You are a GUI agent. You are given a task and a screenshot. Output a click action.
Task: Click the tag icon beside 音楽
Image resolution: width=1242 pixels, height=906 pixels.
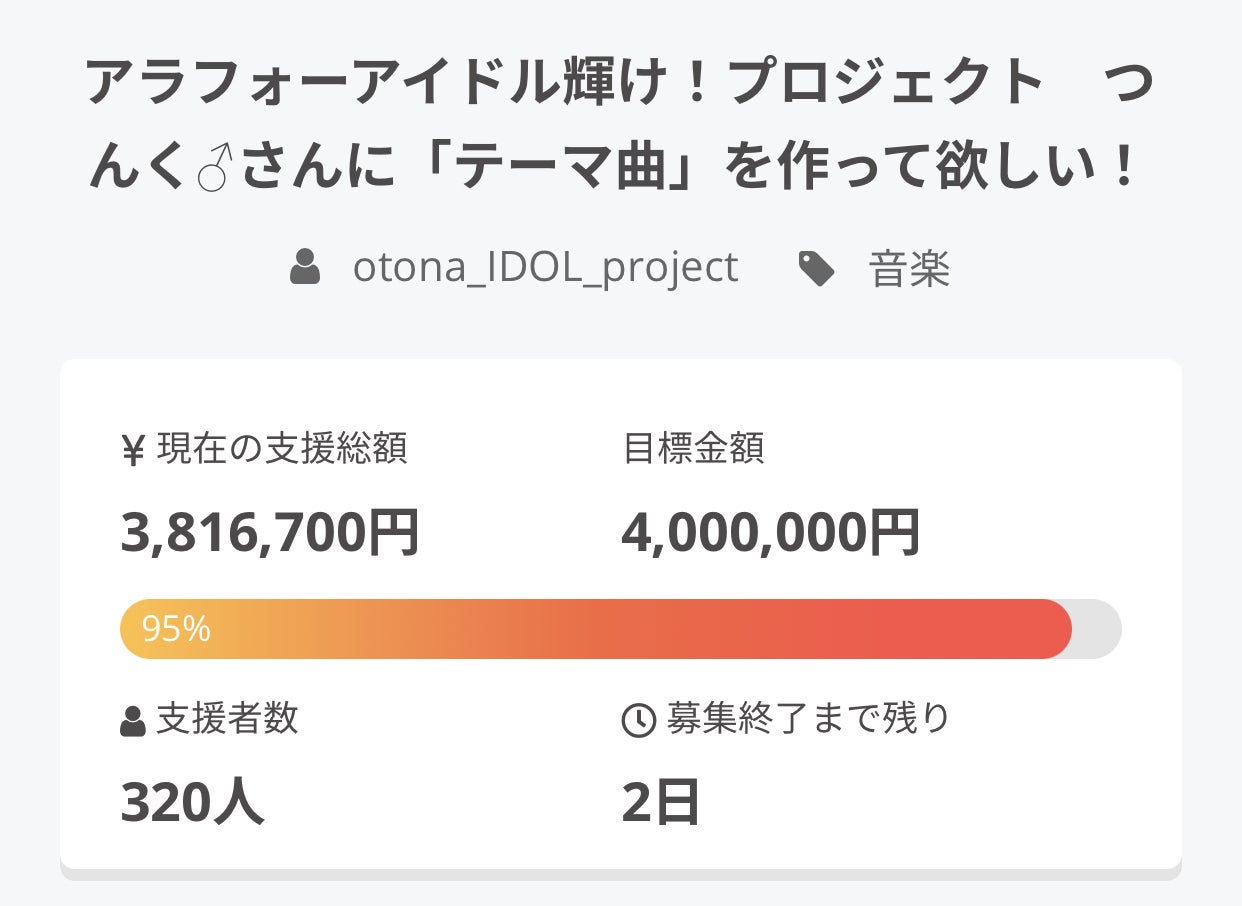coord(817,268)
